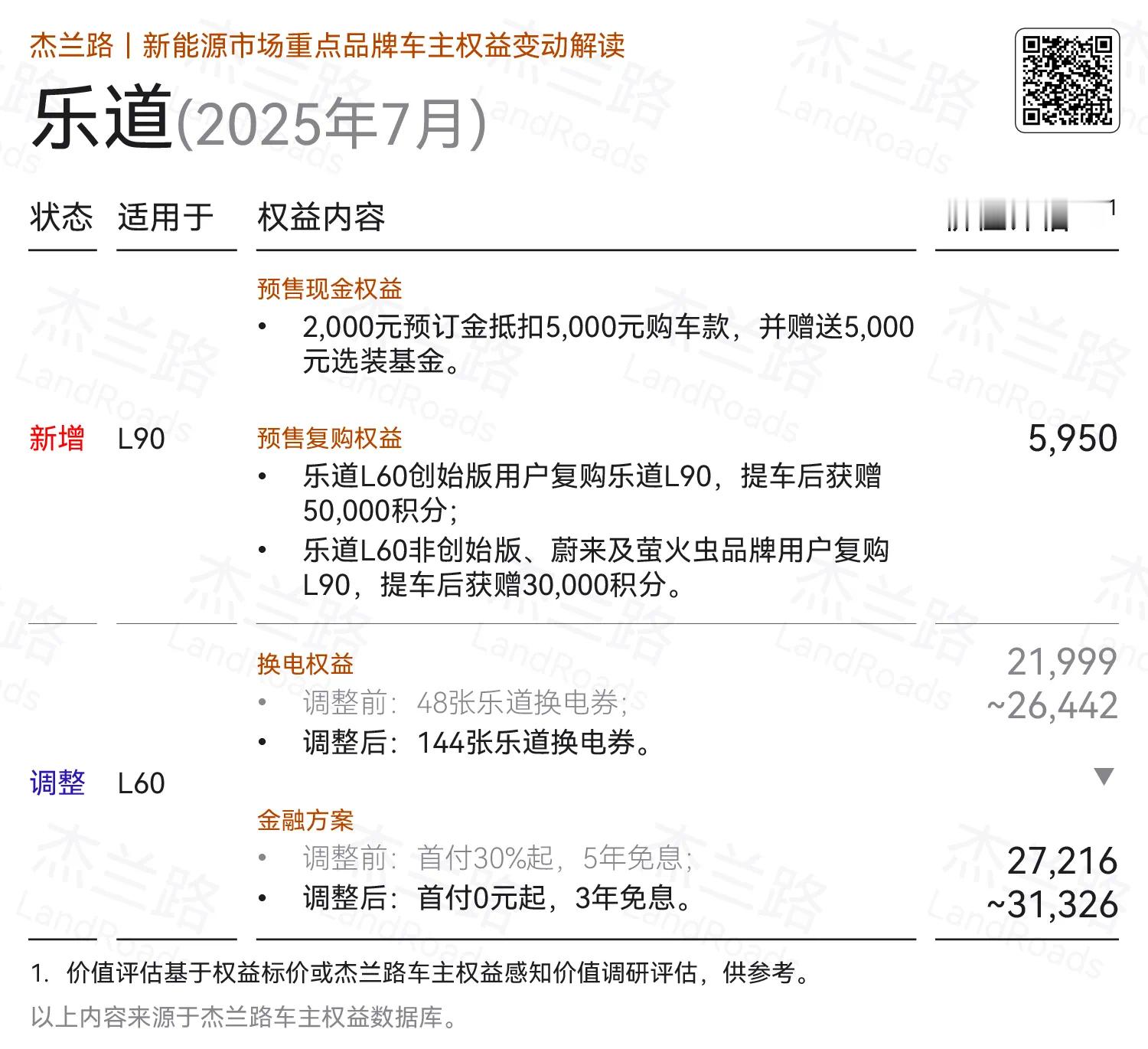The width and height of the screenshot is (1148, 1049).
Task: Select the 金融方案 section heading
Action: pos(305,820)
